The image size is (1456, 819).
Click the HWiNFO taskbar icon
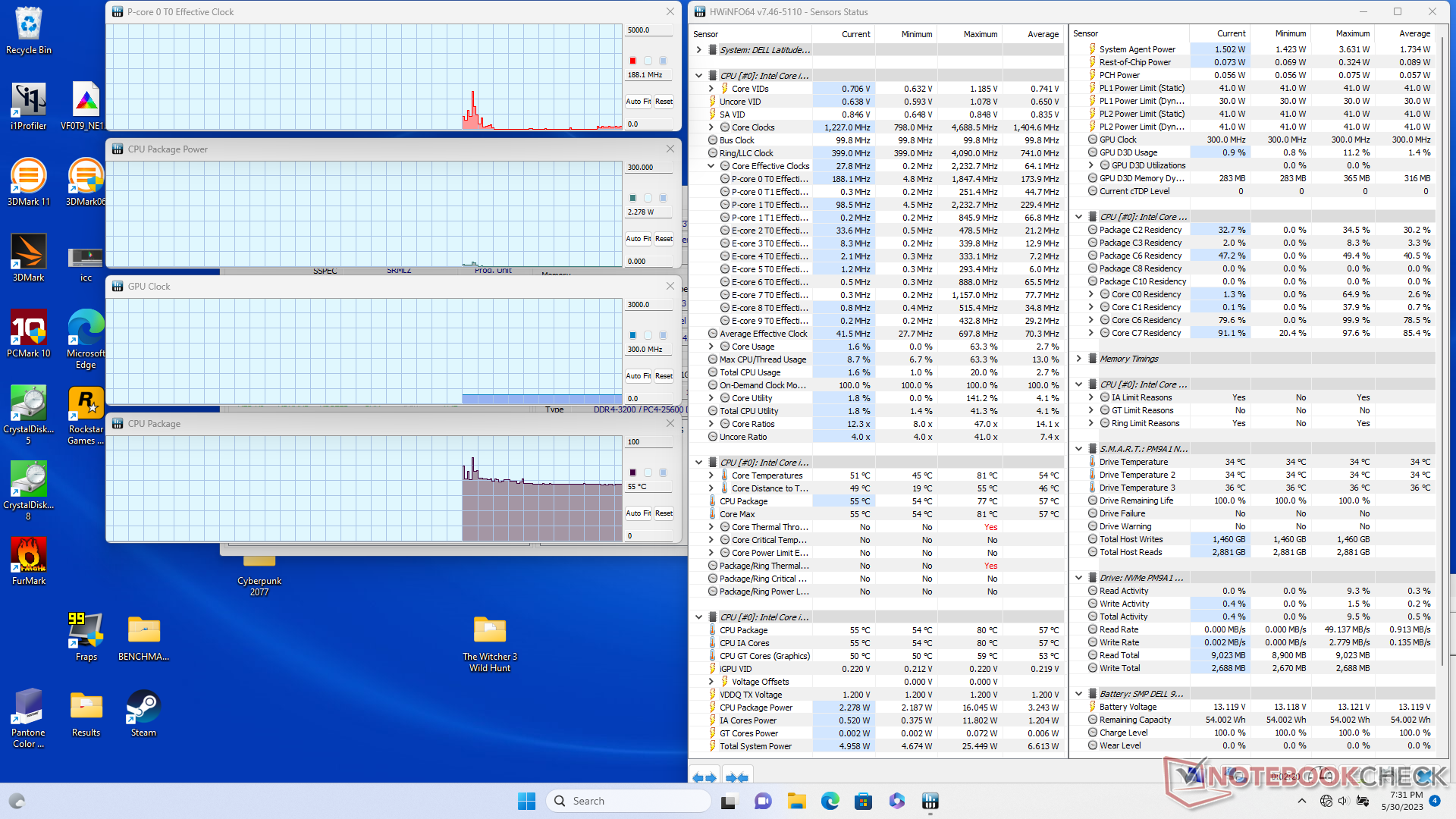click(x=930, y=801)
